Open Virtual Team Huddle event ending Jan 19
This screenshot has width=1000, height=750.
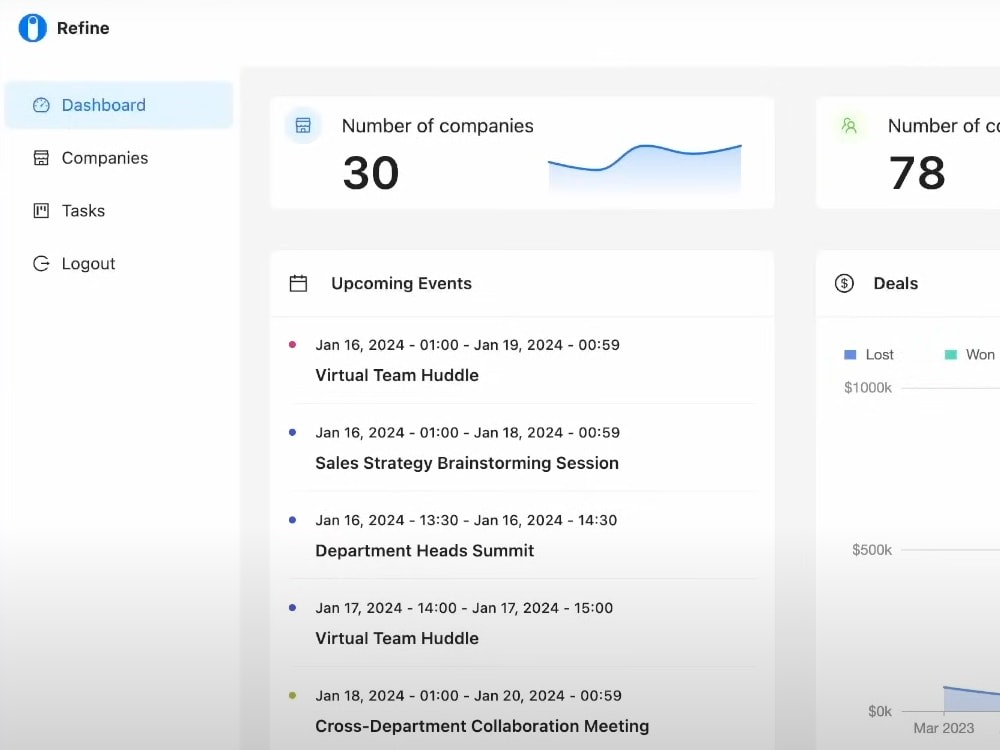pyautogui.click(x=397, y=376)
